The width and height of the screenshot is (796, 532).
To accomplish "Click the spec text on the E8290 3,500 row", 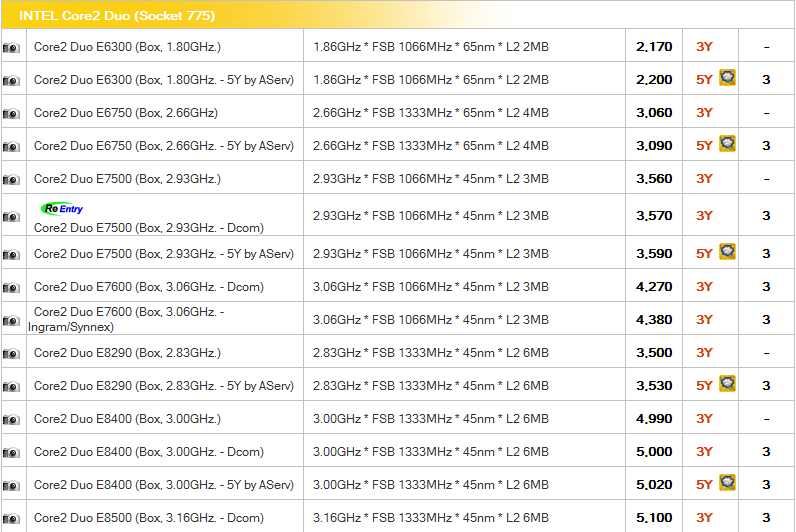I will [x=430, y=353].
